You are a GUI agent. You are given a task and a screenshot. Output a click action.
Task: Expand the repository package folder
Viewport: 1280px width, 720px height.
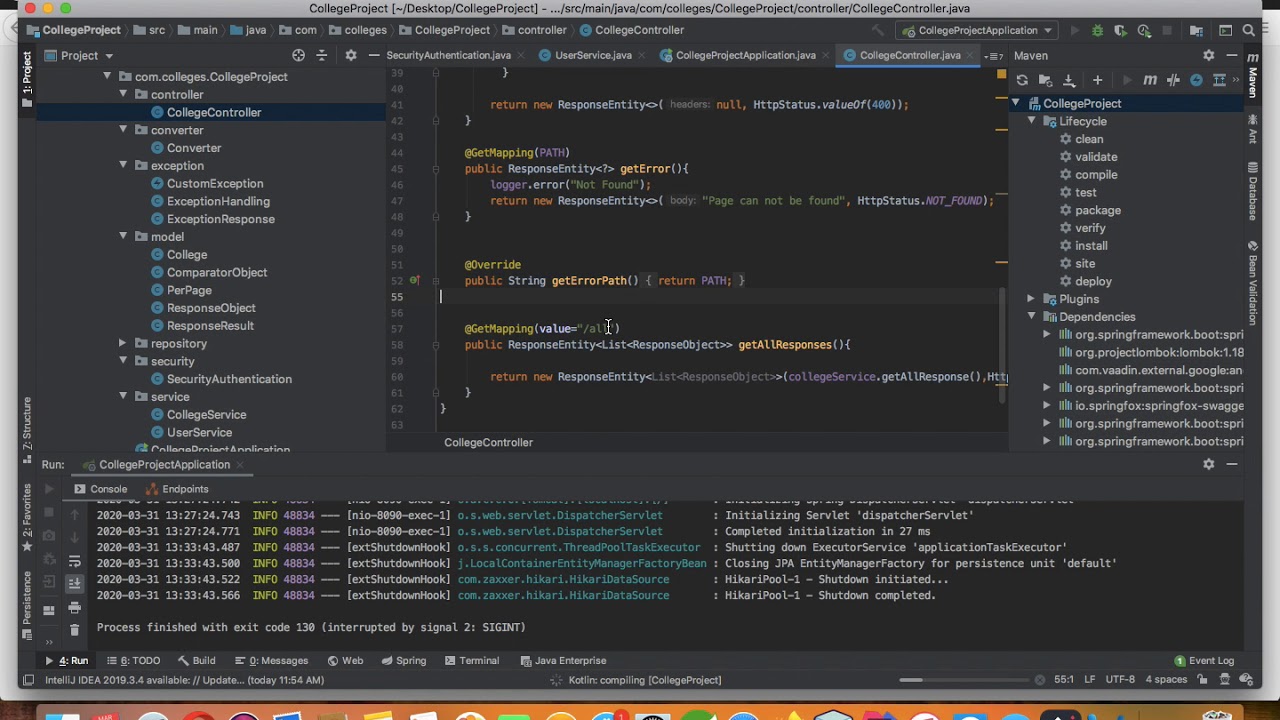[123, 344]
